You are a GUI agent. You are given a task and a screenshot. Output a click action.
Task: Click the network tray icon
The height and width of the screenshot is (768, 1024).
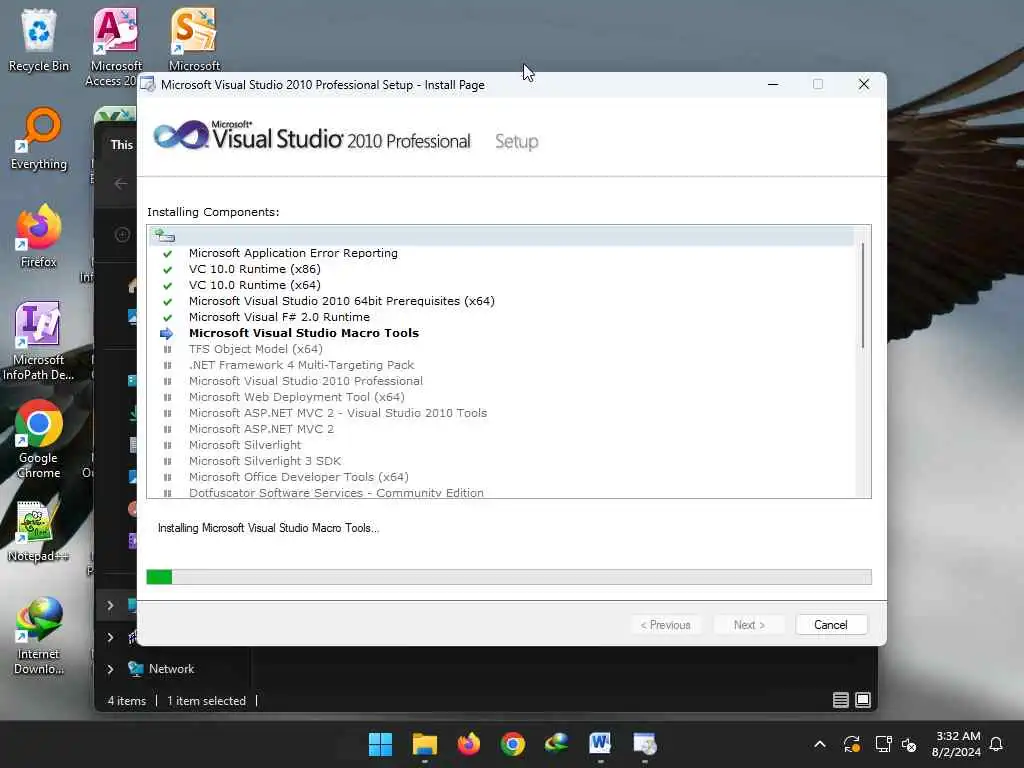(883, 744)
